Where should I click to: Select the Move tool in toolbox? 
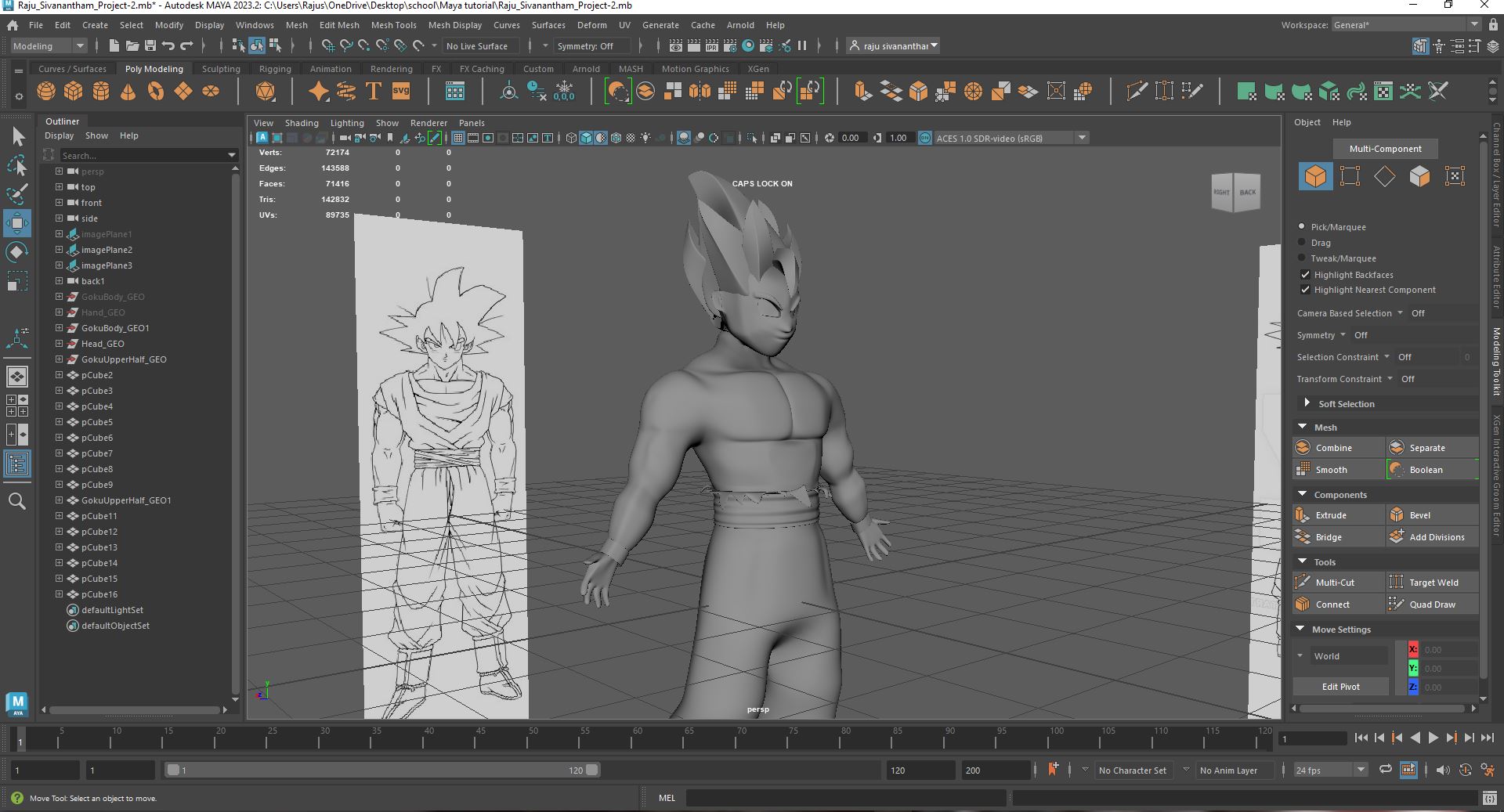coord(17,223)
